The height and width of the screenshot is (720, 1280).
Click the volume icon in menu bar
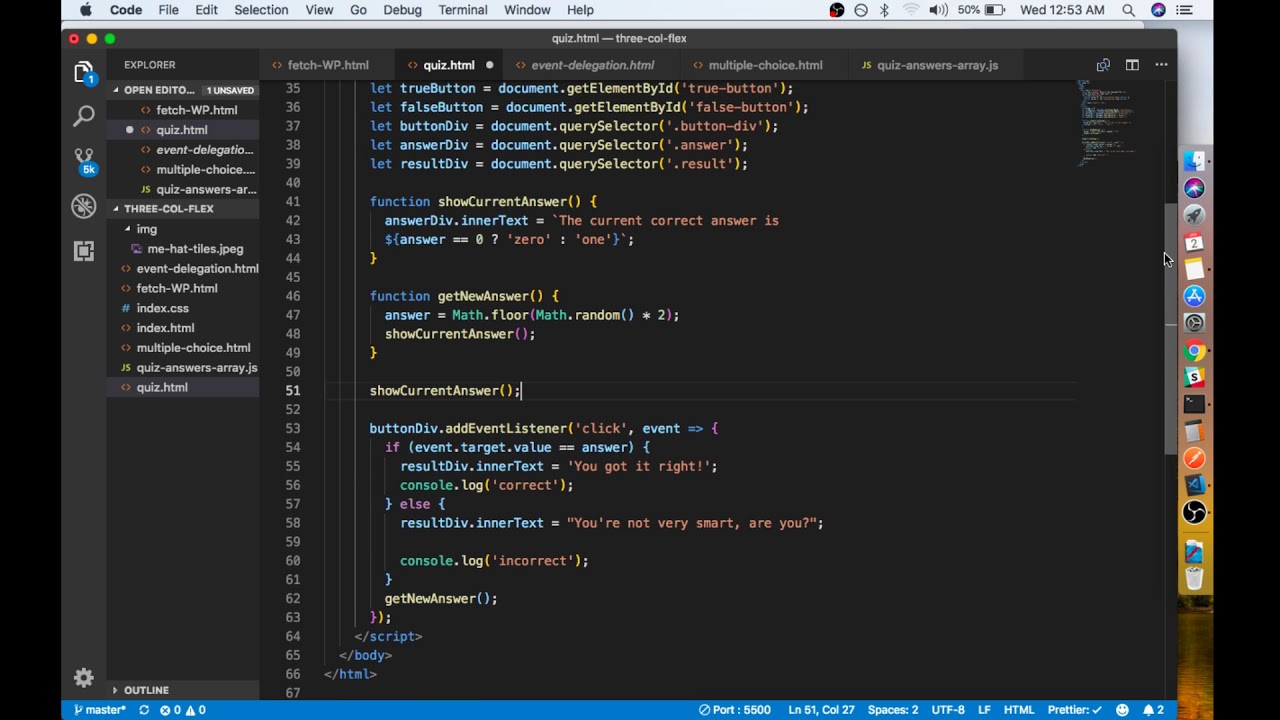938,10
